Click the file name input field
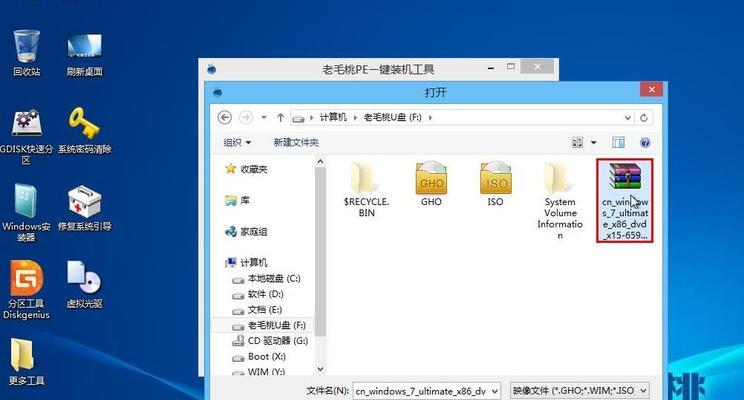 point(422,391)
